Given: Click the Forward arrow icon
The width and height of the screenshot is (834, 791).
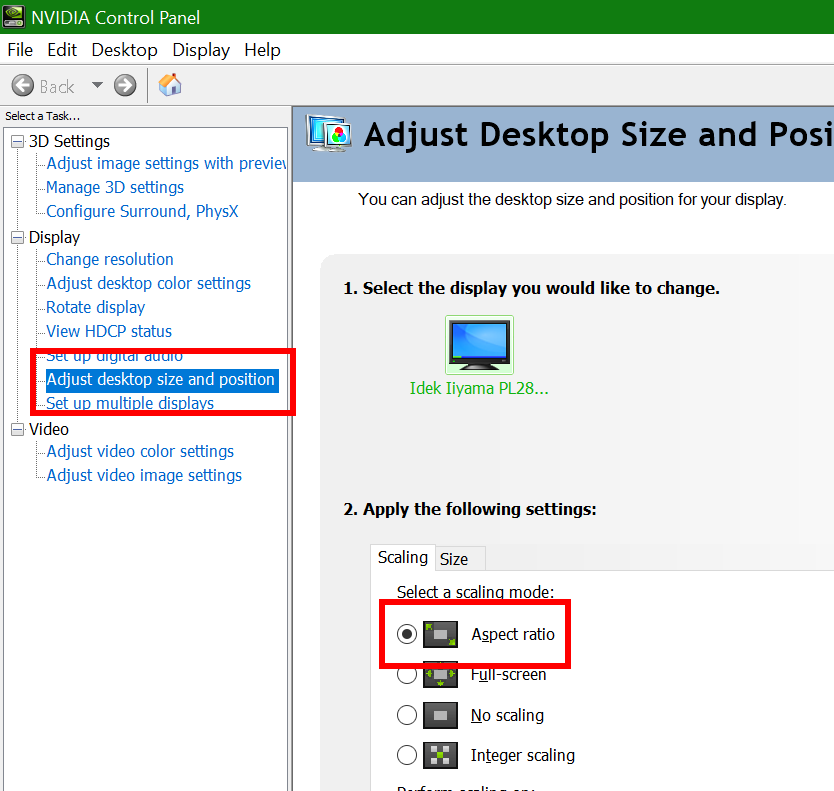Looking at the screenshot, I should [125, 85].
